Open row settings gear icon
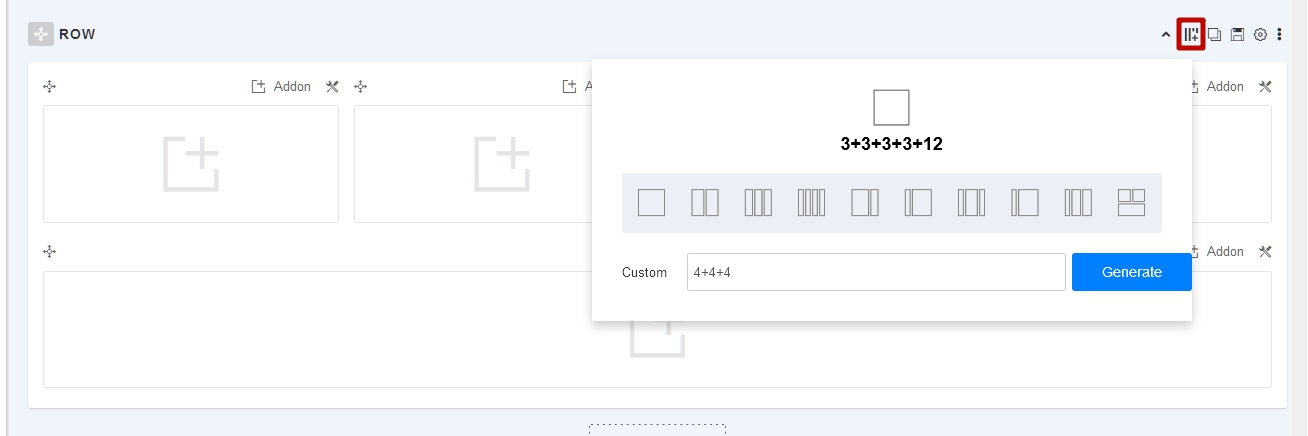This screenshot has width=1308, height=436. coord(1260,35)
